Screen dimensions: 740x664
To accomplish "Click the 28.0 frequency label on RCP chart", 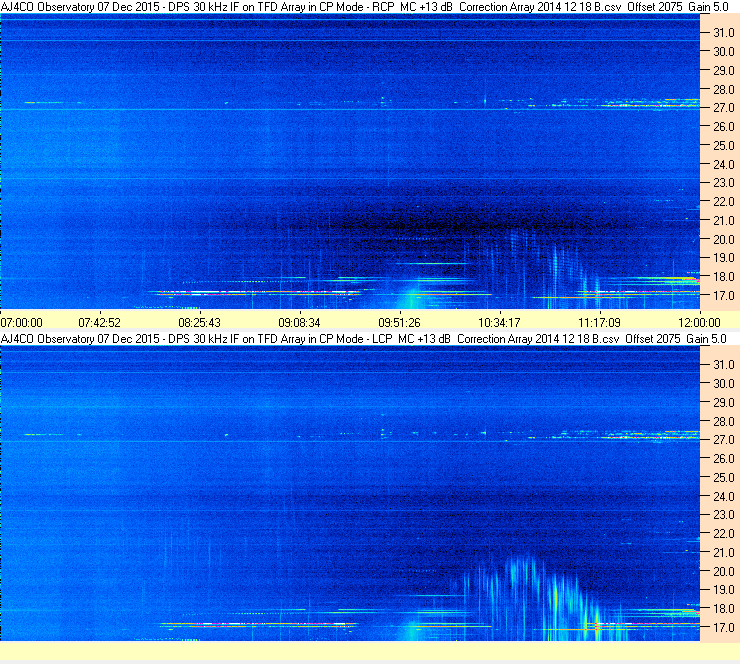I will 723,90.
